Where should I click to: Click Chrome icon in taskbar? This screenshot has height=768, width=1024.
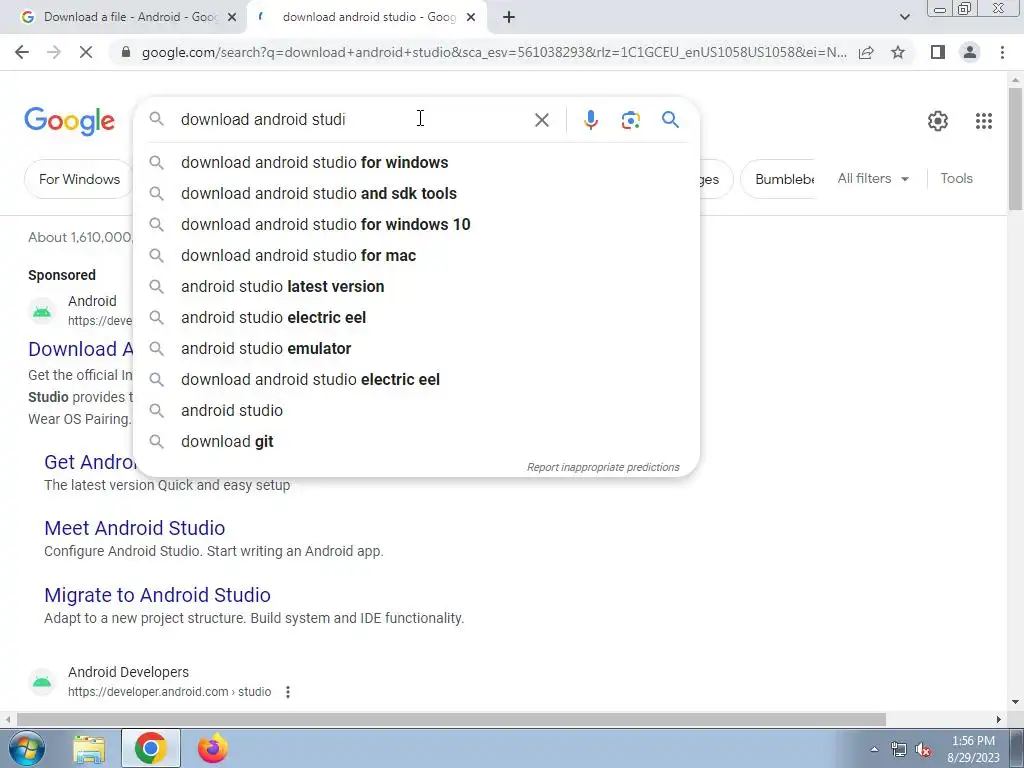tap(150, 748)
